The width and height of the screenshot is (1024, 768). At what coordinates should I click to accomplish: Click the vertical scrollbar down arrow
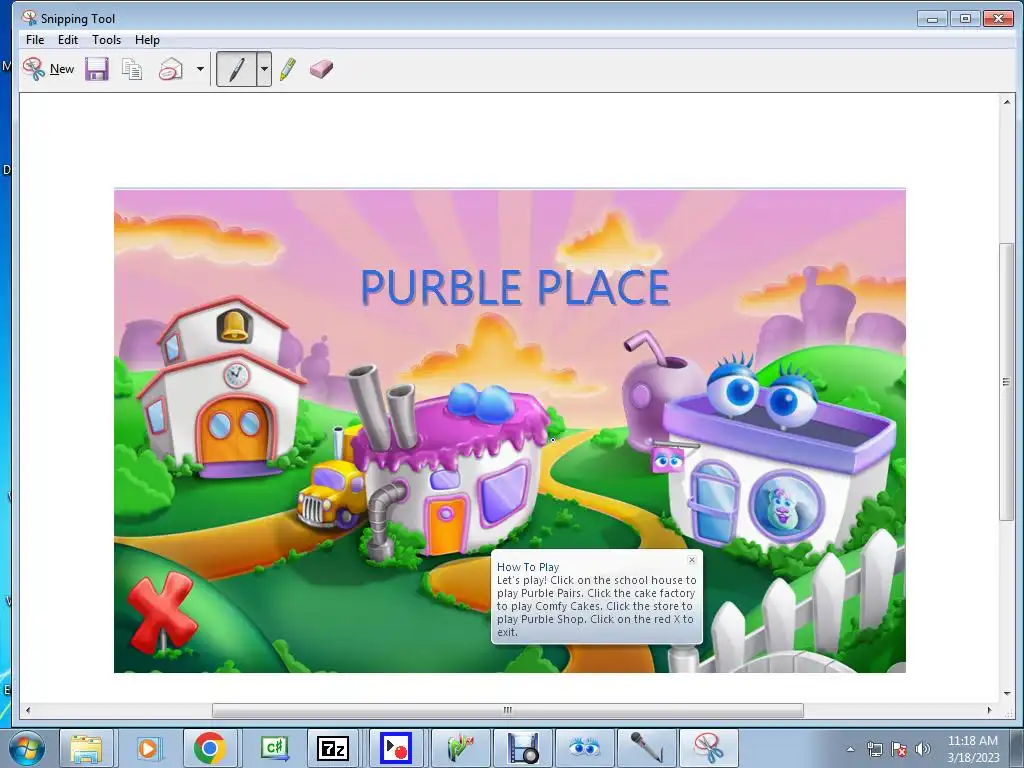pos(1006,694)
